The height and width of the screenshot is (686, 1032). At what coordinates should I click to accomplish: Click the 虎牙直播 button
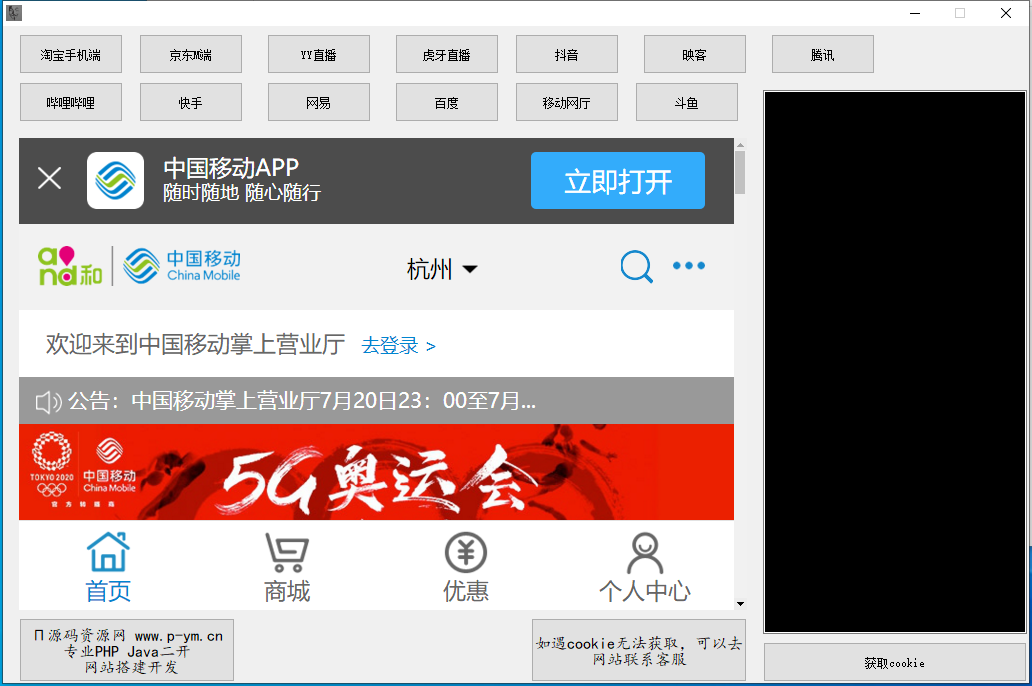click(446, 54)
